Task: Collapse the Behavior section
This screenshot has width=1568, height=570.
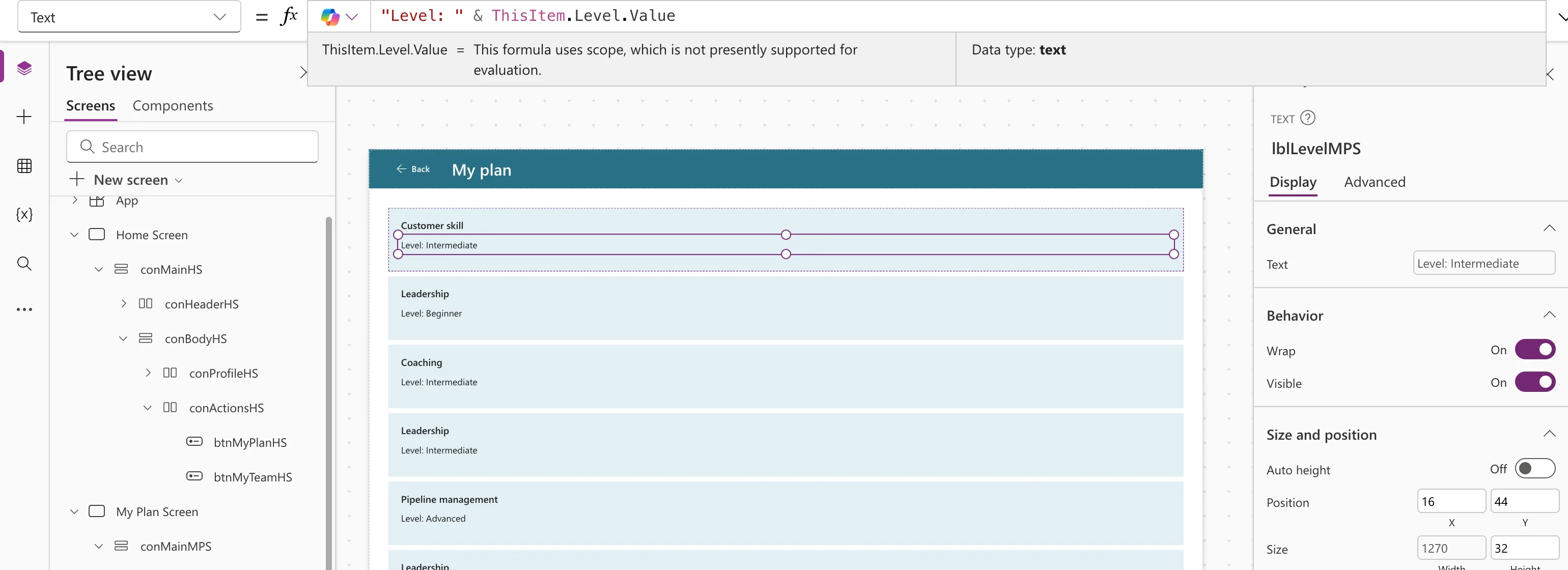Action: 1549,315
